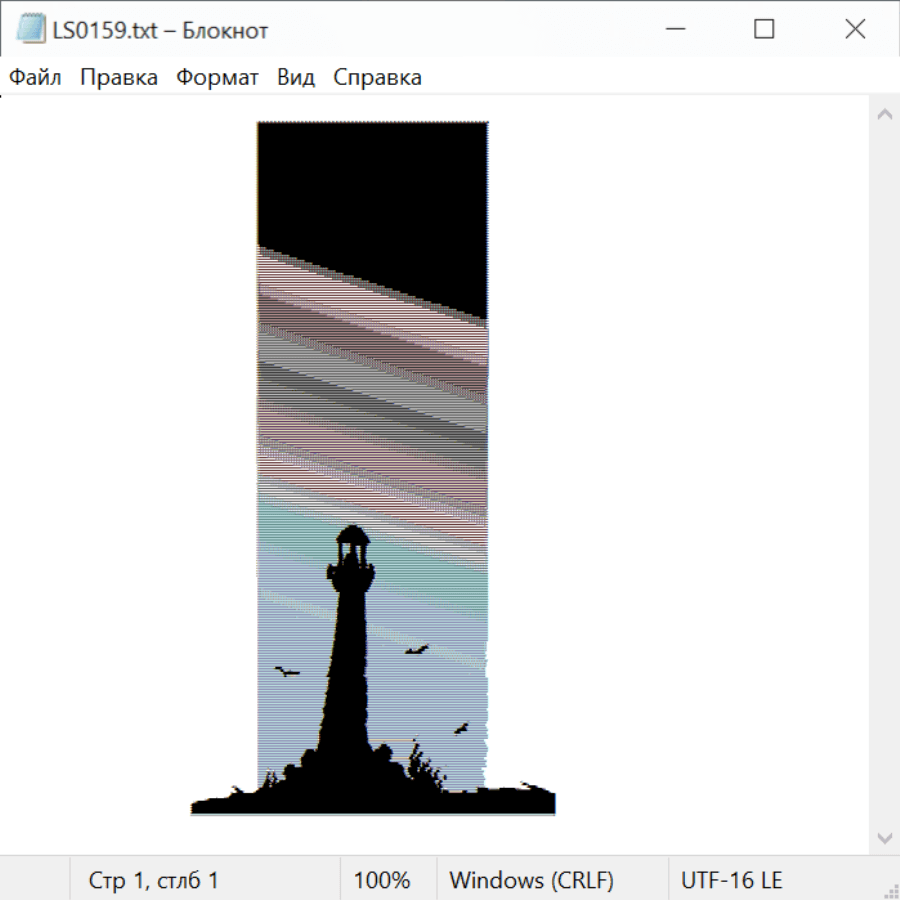Open the Файл menu
The width and height of the screenshot is (900, 900).
tap(35, 78)
